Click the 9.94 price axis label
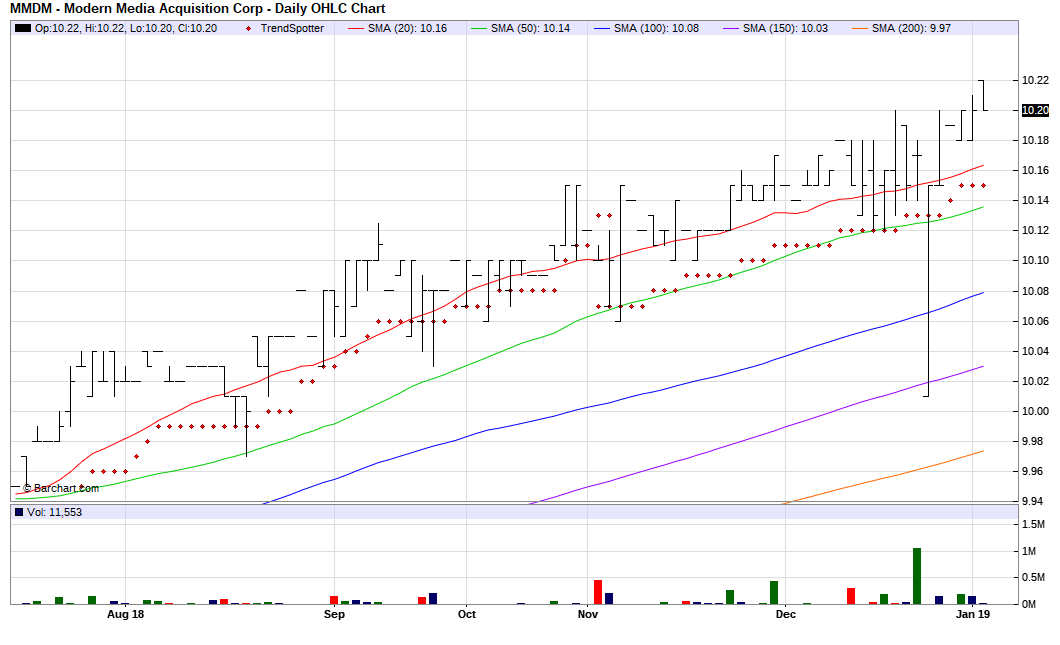 (1034, 501)
